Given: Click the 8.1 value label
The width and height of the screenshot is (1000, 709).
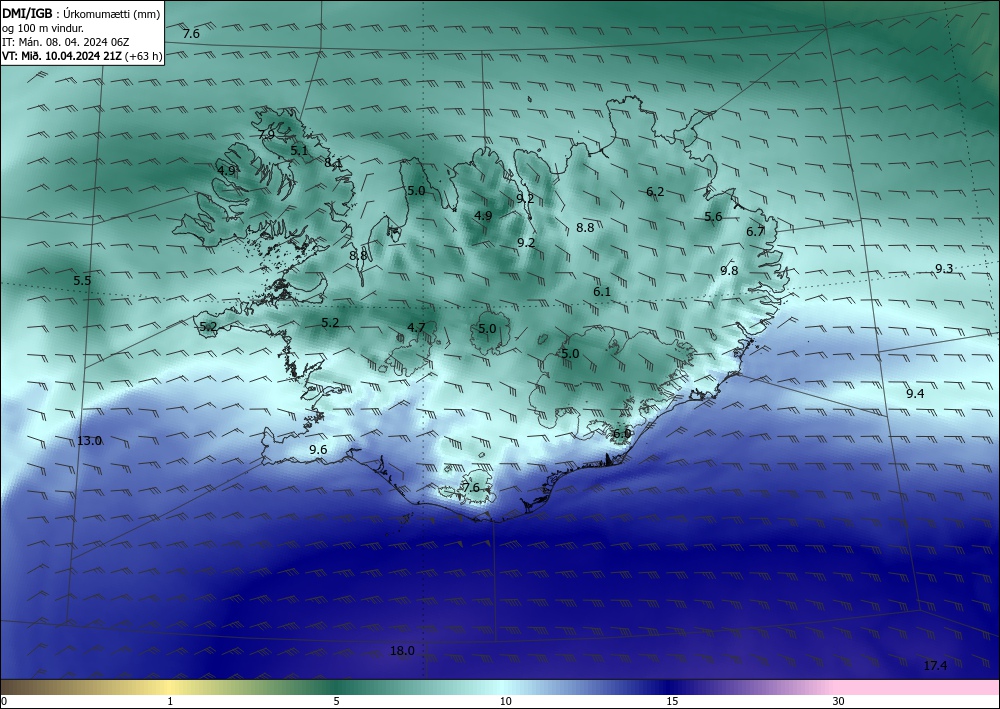Looking at the screenshot, I should [x=333, y=163].
